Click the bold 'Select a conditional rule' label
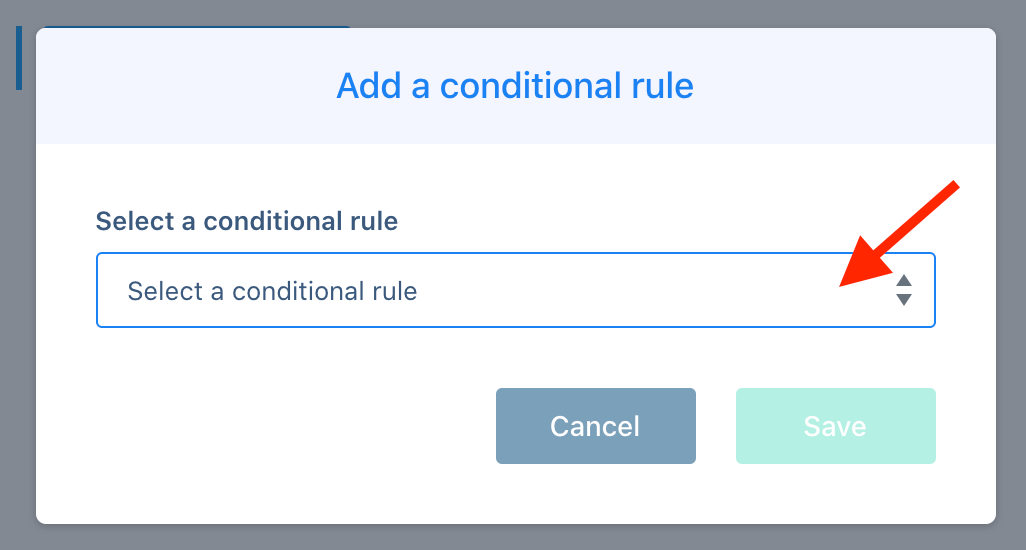The image size is (1026, 550). [247, 221]
